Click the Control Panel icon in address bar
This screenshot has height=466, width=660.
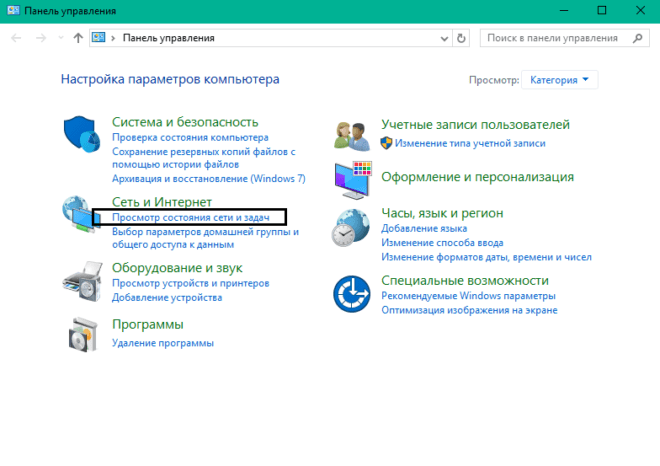(98, 37)
